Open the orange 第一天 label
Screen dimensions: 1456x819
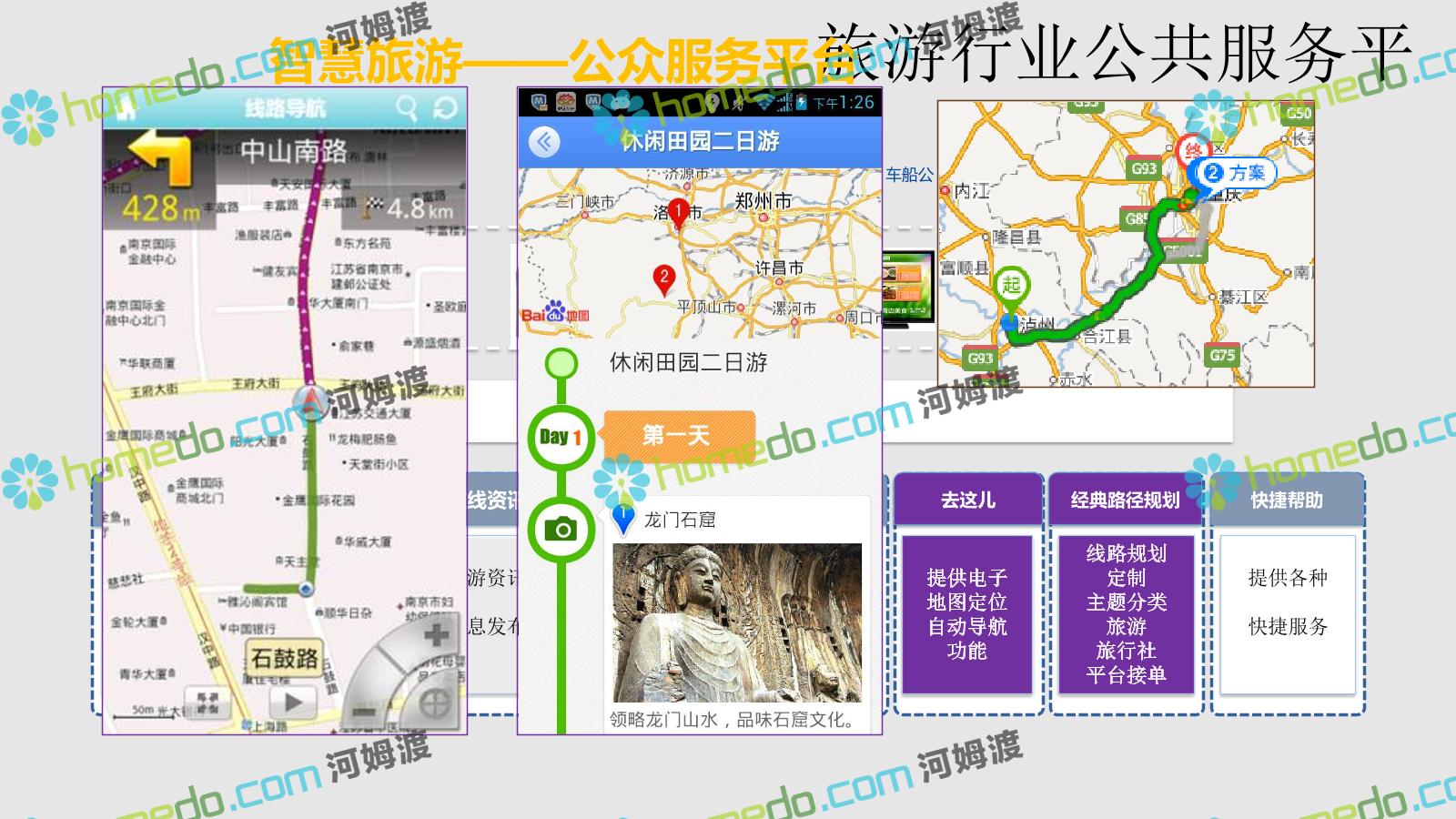(678, 435)
